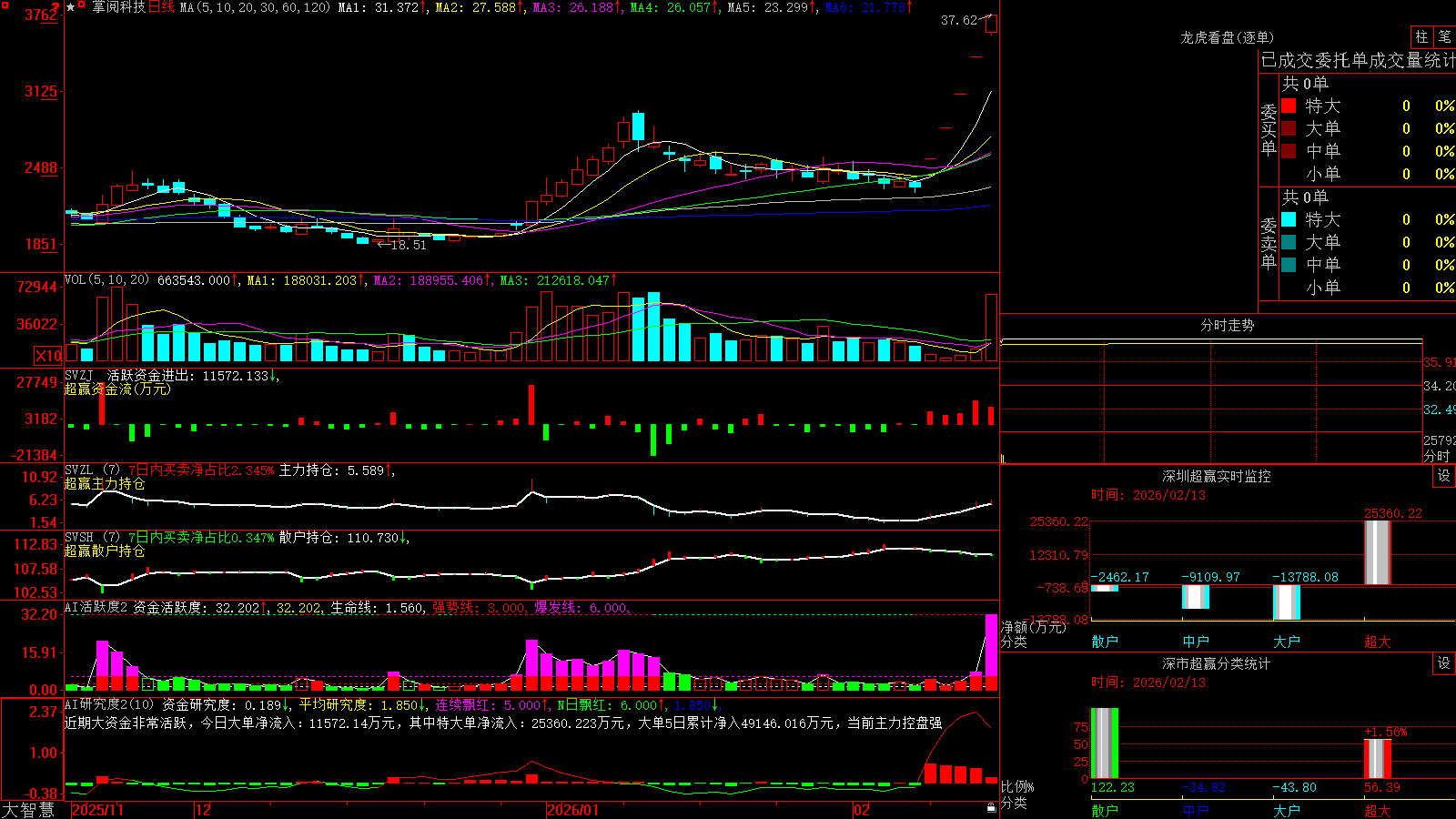Click the SVZL indicator name

point(79,470)
